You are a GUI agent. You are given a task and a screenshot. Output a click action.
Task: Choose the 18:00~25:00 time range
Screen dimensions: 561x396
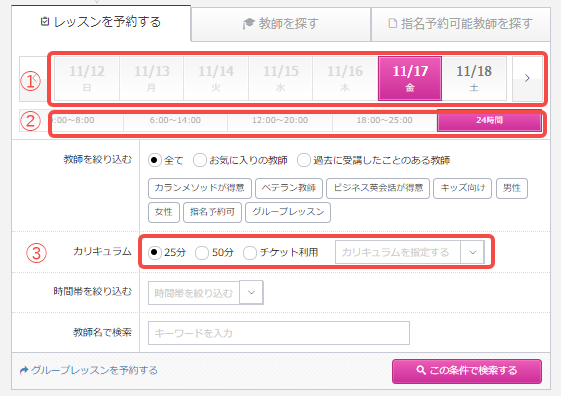click(x=385, y=121)
